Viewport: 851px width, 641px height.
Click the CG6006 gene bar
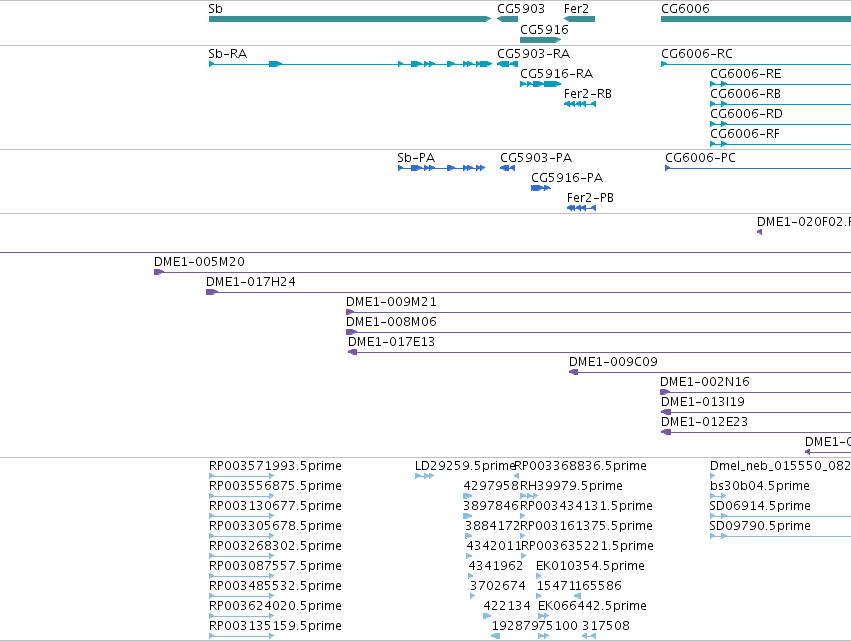pos(755,19)
